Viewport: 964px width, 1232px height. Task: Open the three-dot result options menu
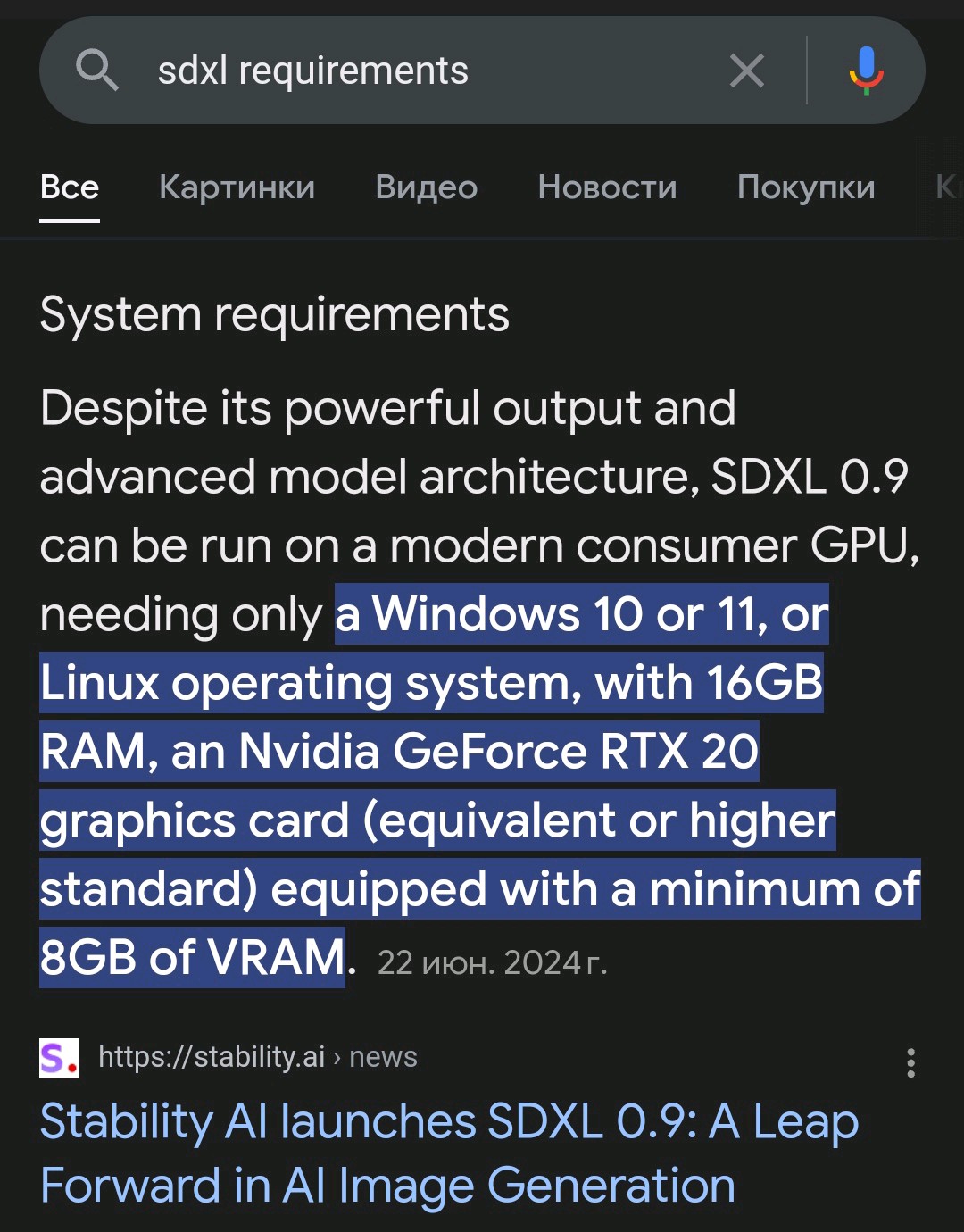coord(910,1062)
